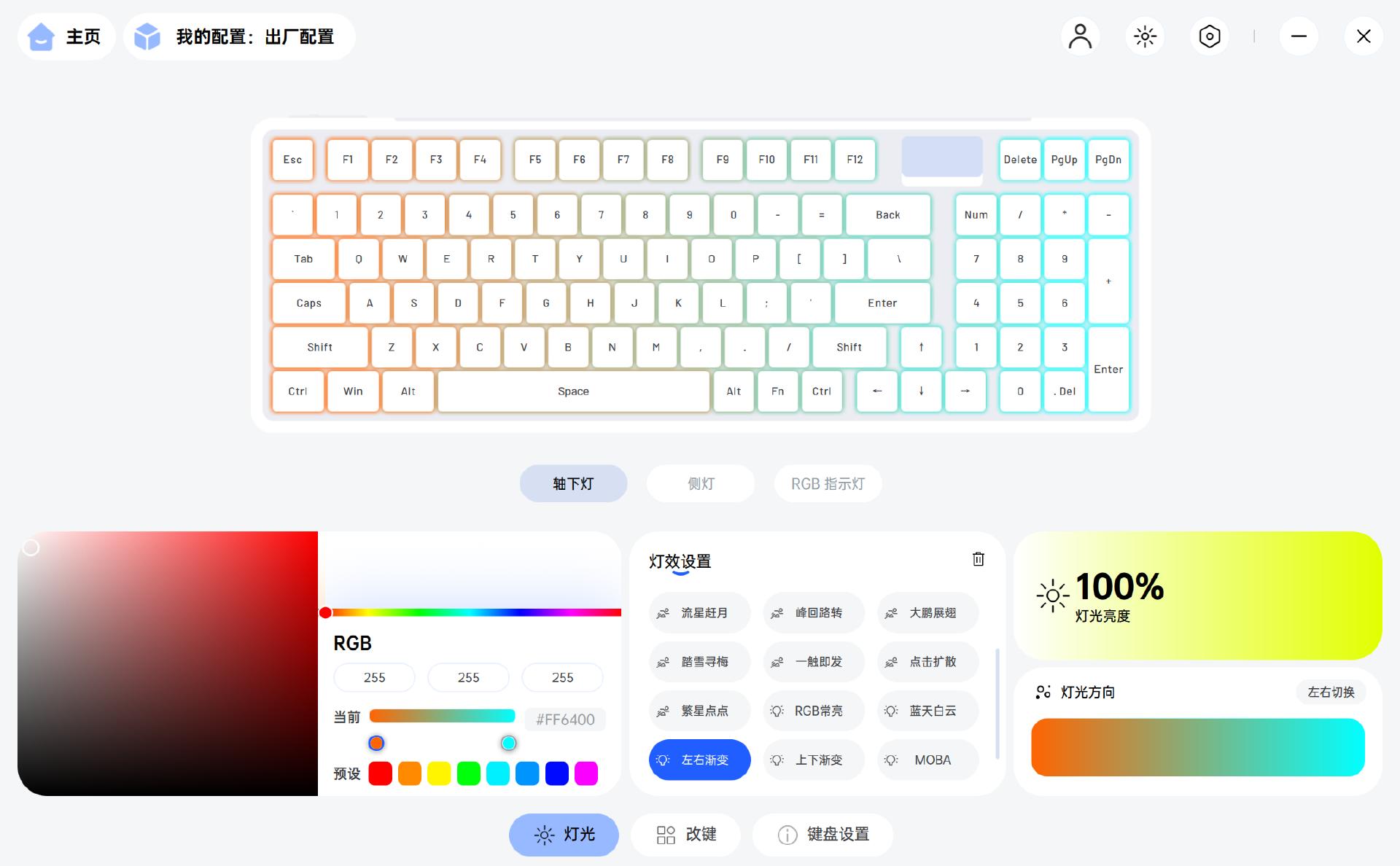This screenshot has width=1400, height=866.
Task: Click the 我的配置 cube icon
Action: 147,36
